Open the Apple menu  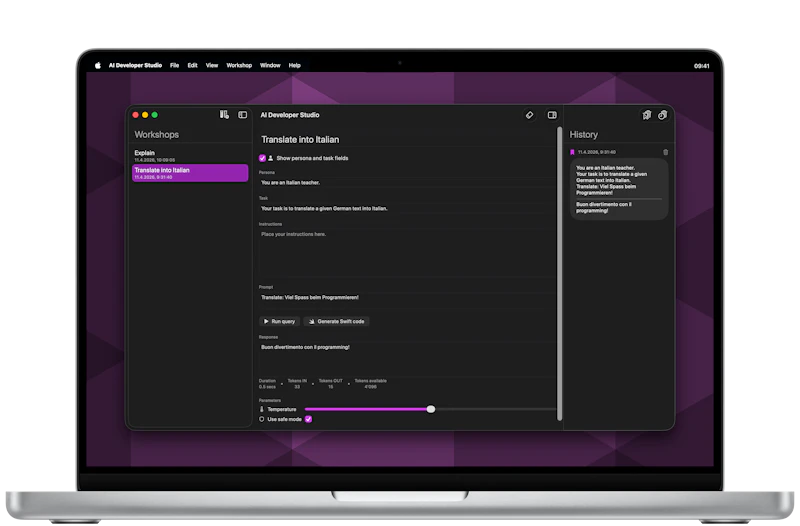click(97, 65)
